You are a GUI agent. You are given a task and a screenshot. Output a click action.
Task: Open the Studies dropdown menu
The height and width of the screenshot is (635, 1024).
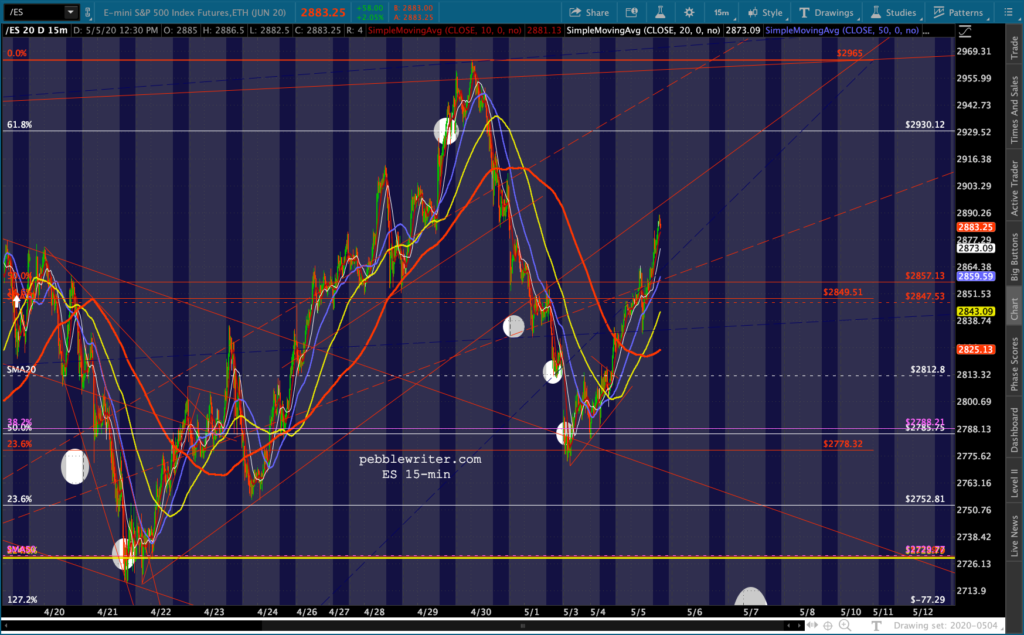(x=893, y=12)
